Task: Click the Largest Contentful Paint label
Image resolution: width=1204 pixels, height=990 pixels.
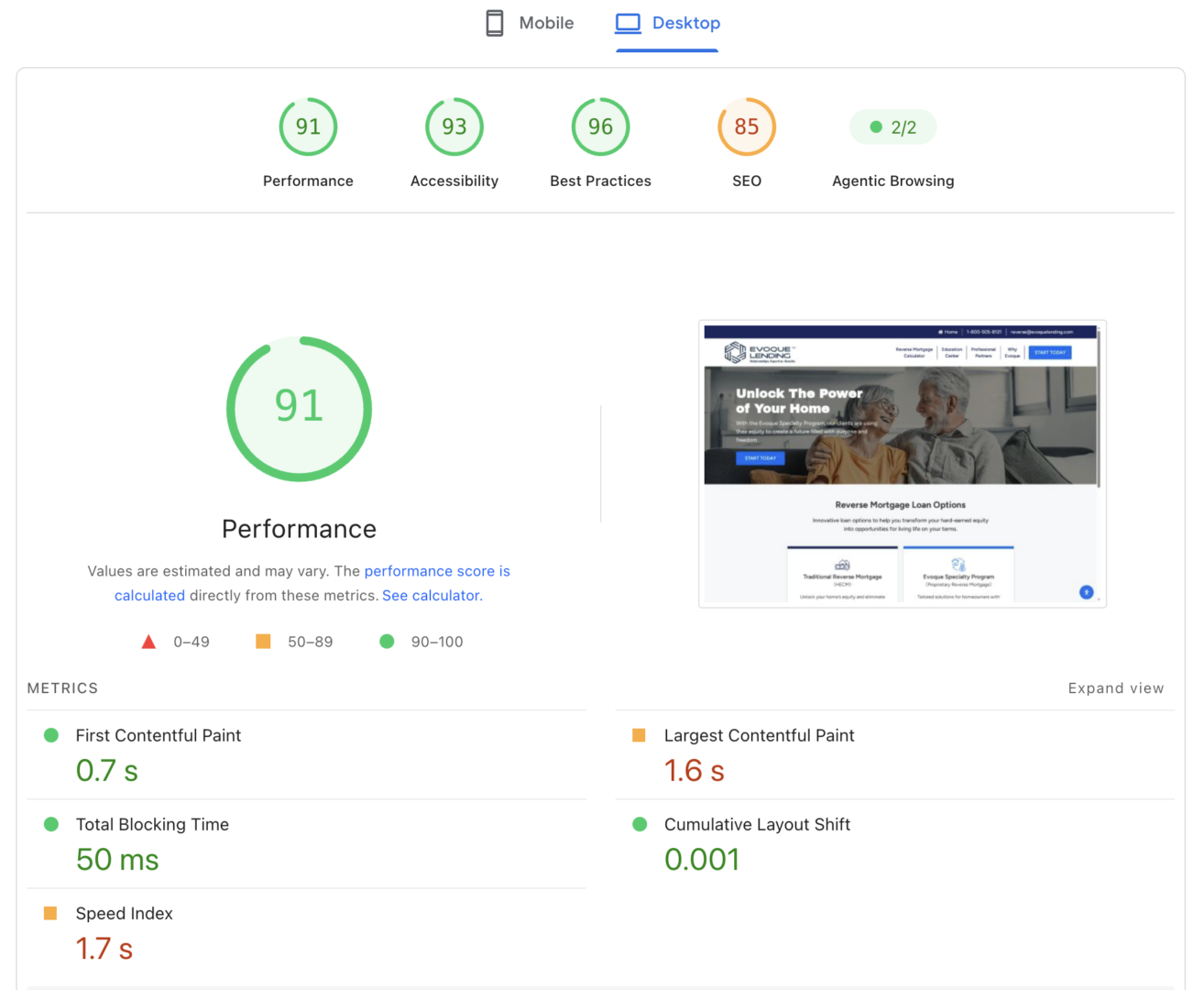Action: click(759, 735)
